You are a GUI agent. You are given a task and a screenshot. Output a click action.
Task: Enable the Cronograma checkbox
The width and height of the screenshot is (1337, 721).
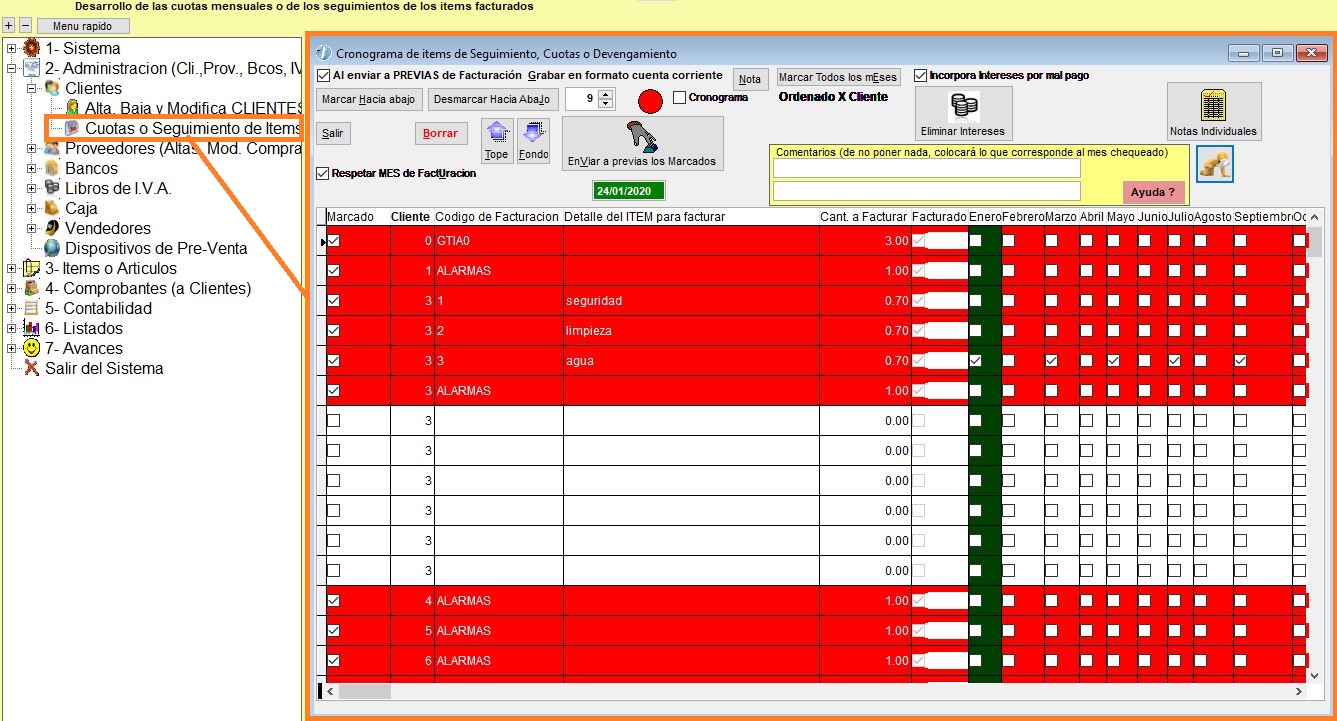tap(680, 98)
